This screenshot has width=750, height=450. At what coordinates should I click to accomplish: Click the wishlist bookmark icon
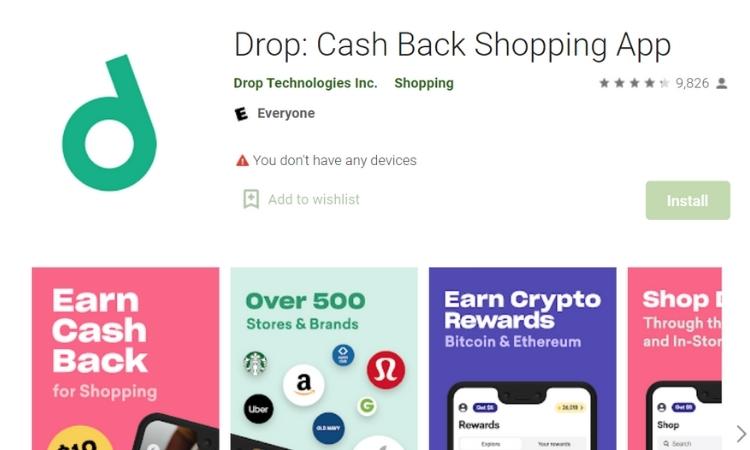(x=251, y=199)
